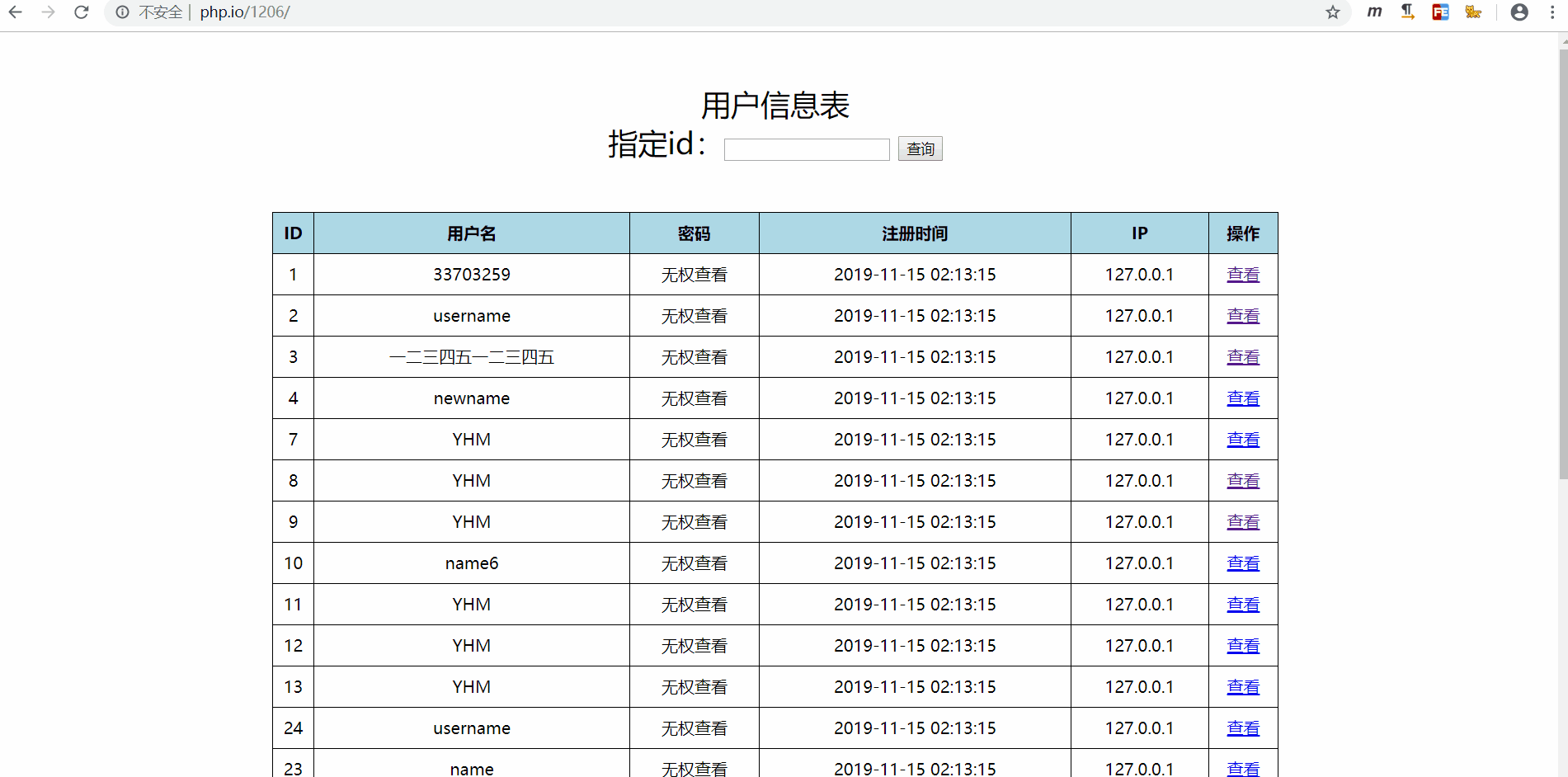The image size is (1568, 777).
Task: Click the 查询 button
Action: tap(920, 148)
